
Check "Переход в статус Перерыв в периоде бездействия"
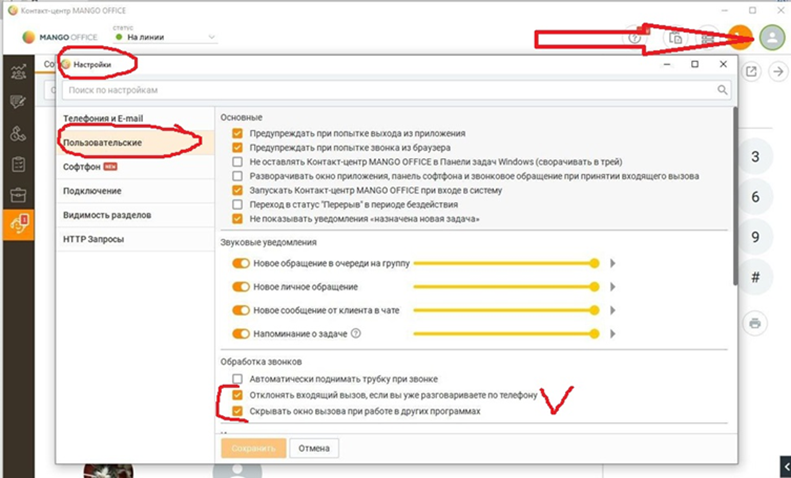pyautogui.click(x=237, y=204)
